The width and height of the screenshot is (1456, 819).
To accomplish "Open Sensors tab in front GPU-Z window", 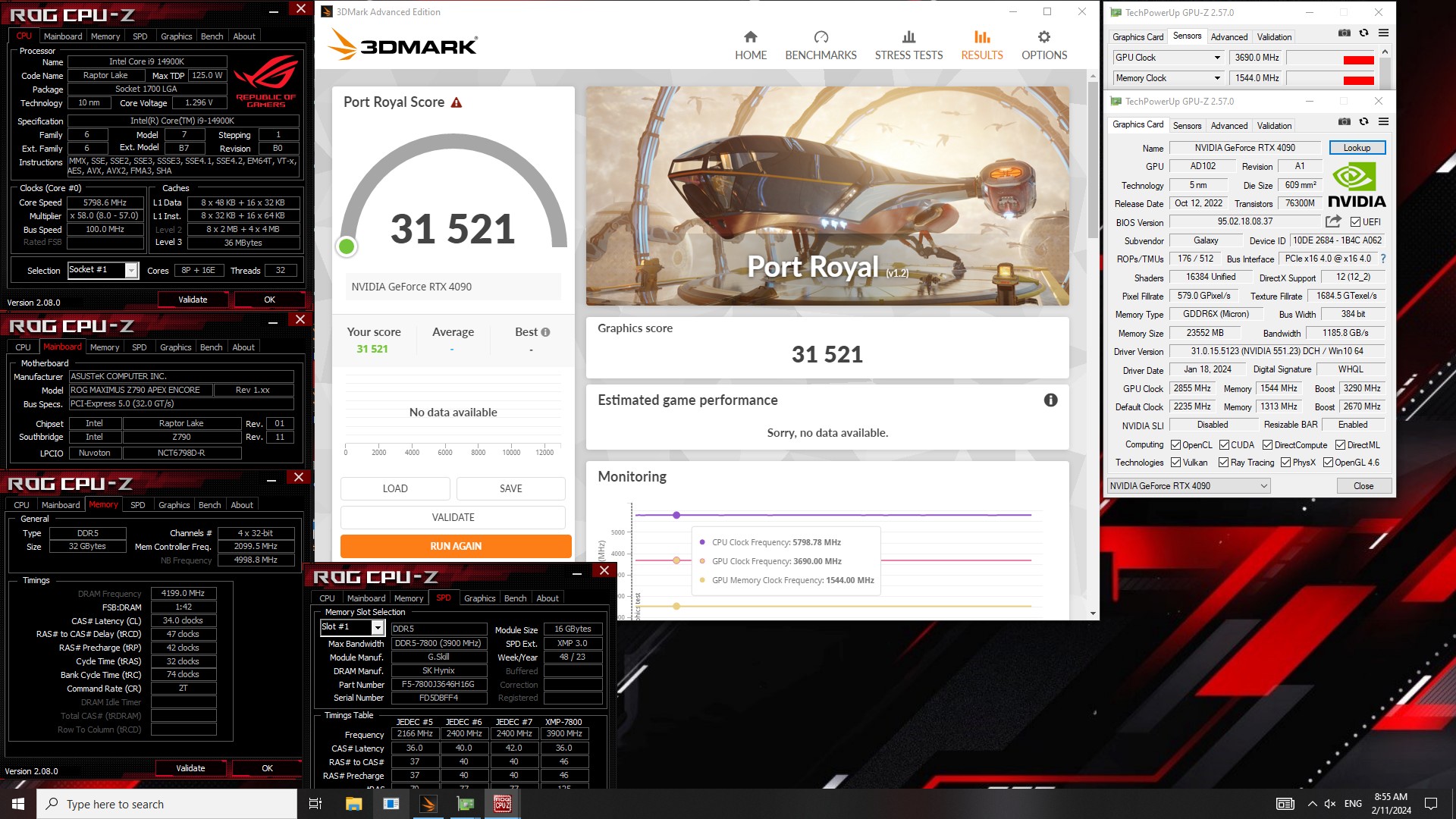I will (x=1187, y=126).
